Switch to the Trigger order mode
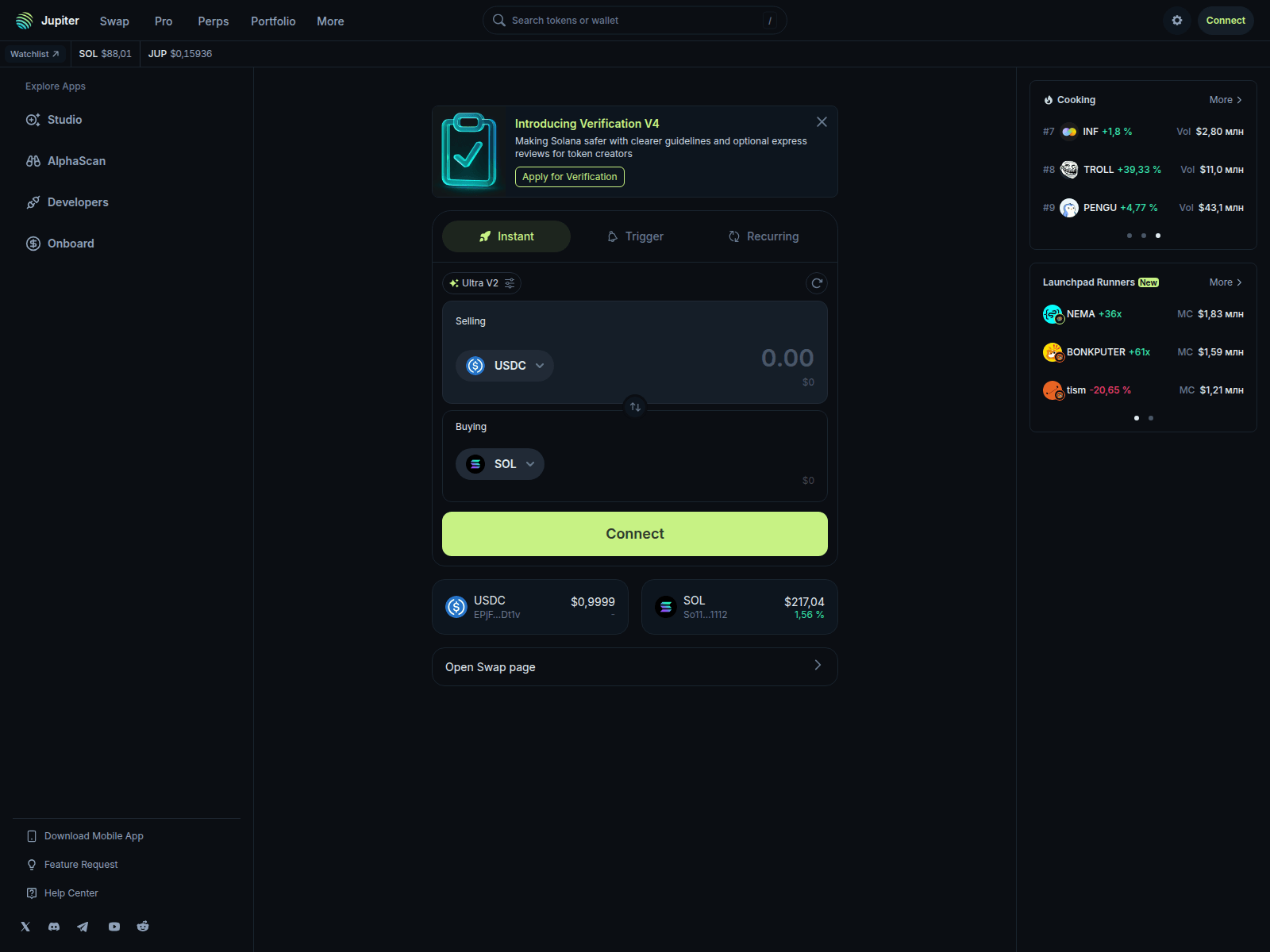 click(x=635, y=236)
